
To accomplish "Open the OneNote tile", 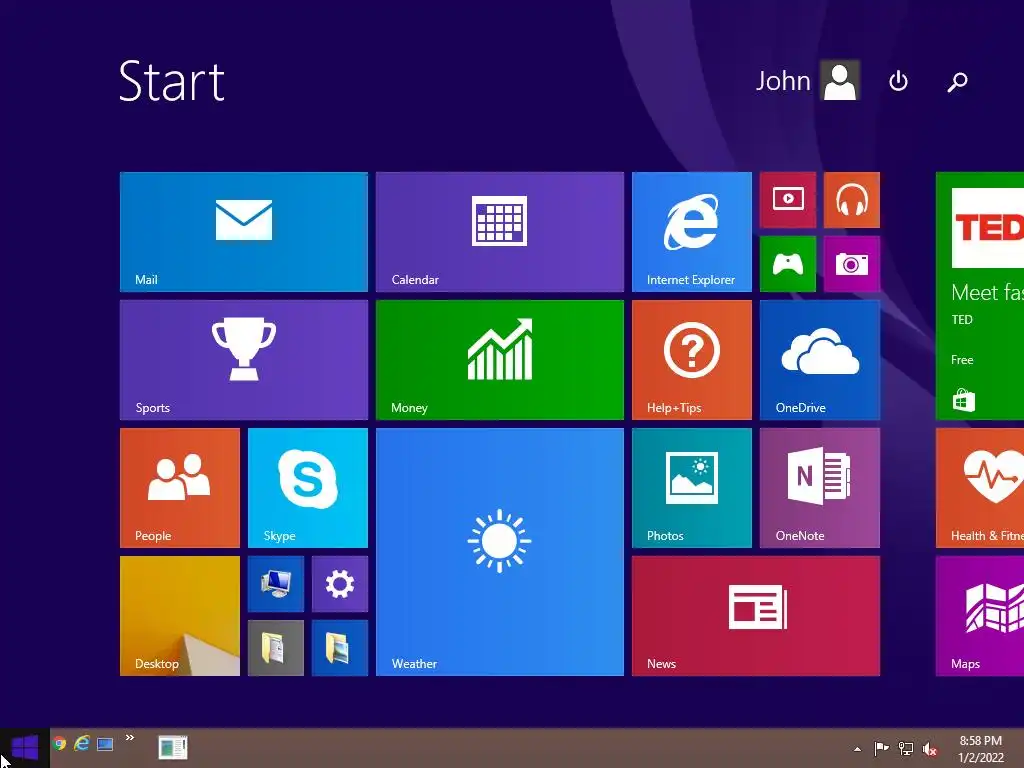I will 820,488.
